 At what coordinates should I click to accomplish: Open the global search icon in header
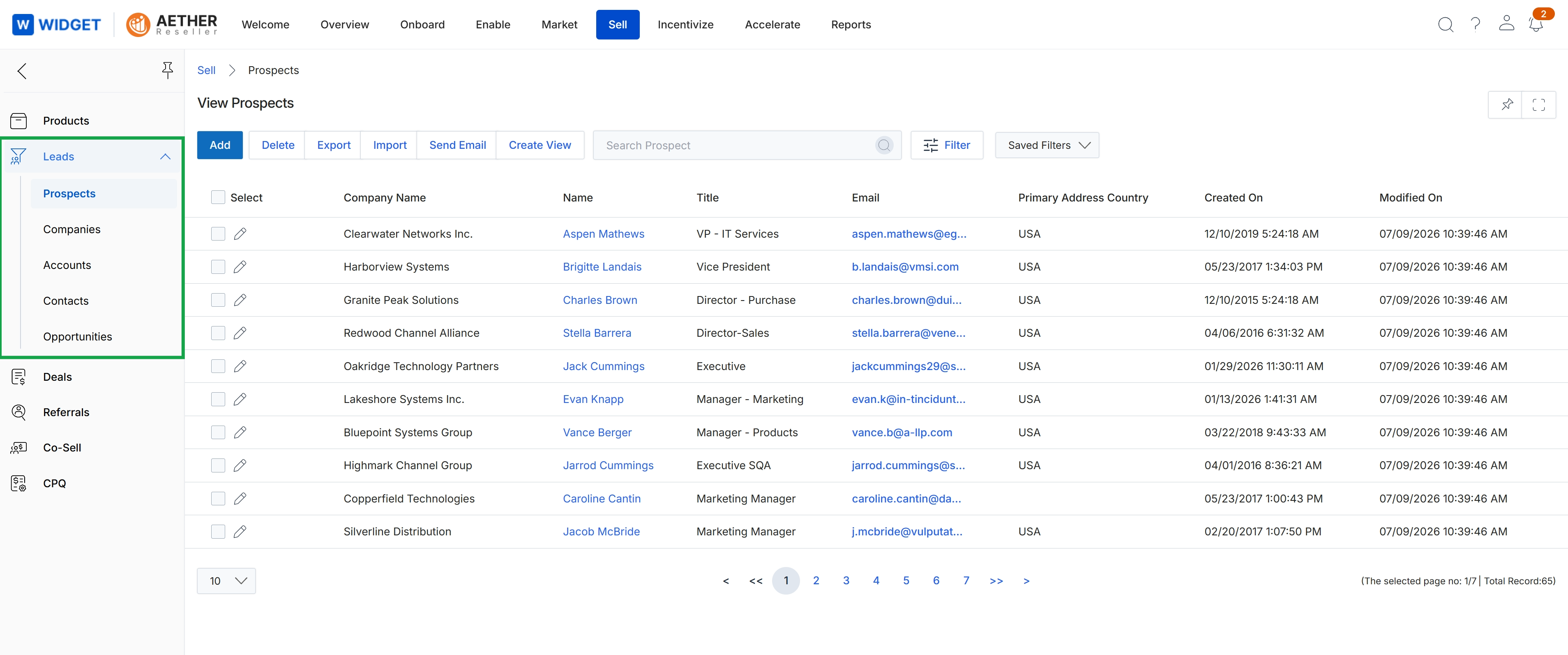coord(1446,24)
